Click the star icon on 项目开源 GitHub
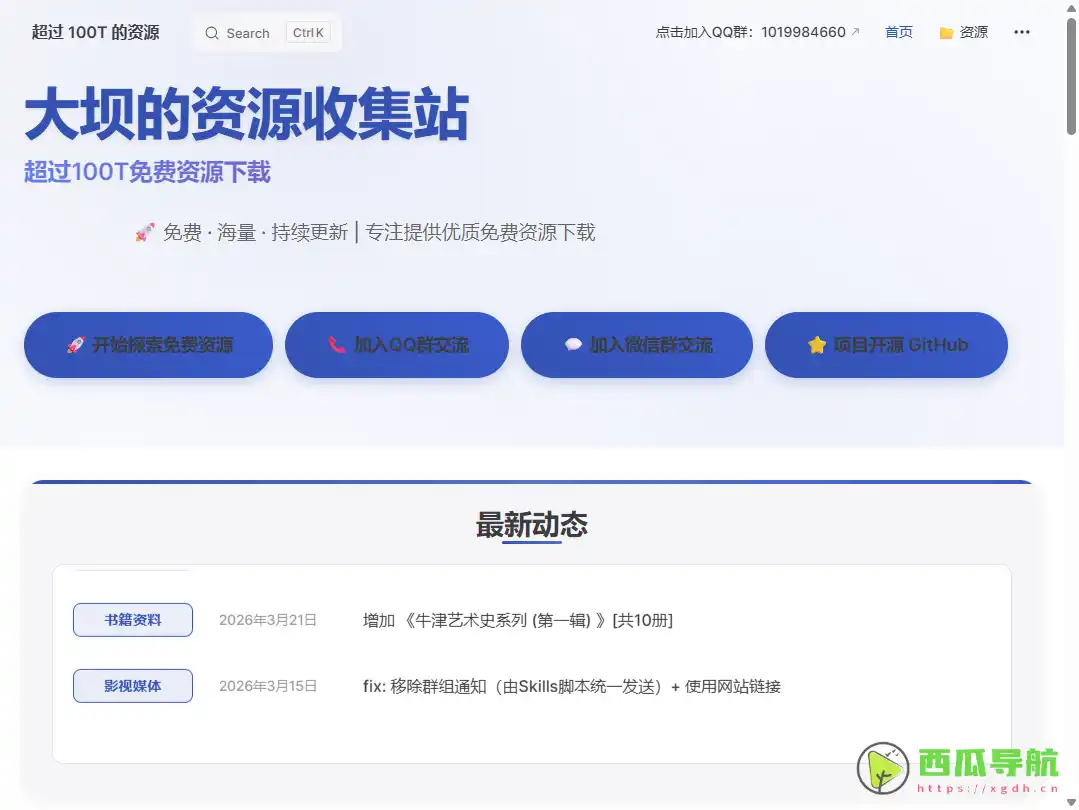Image resolution: width=1079 pixels, height=810 pixels. pos(815,344)
